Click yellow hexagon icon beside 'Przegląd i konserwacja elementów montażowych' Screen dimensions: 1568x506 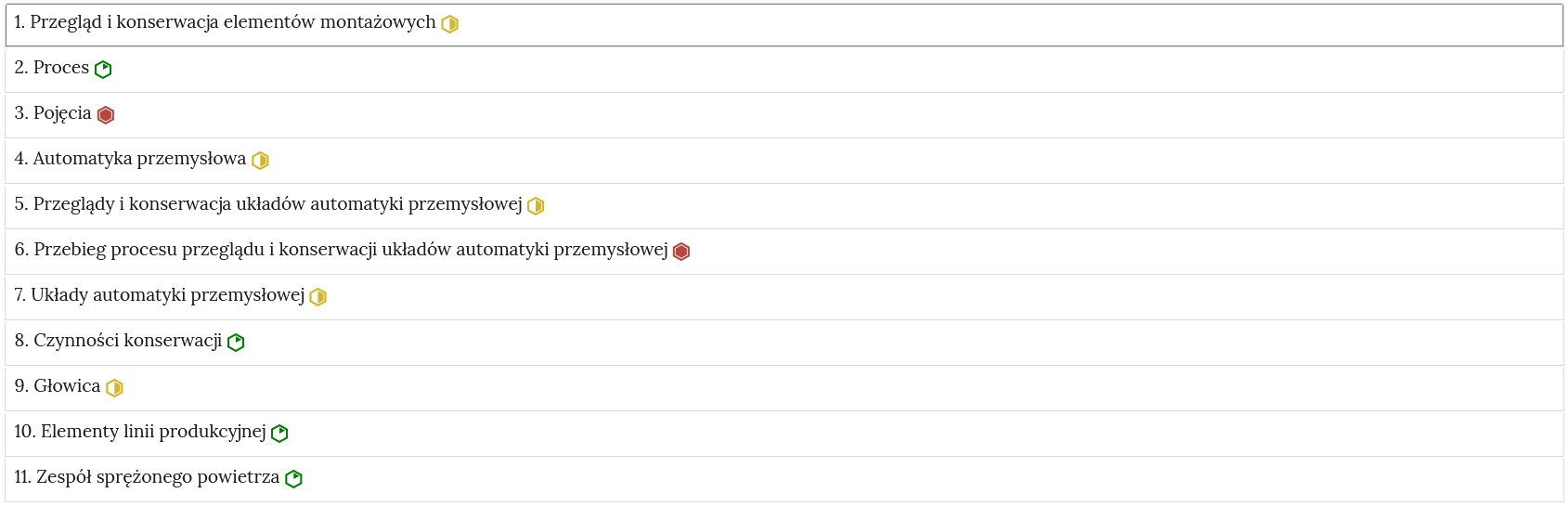click(449, 24)
